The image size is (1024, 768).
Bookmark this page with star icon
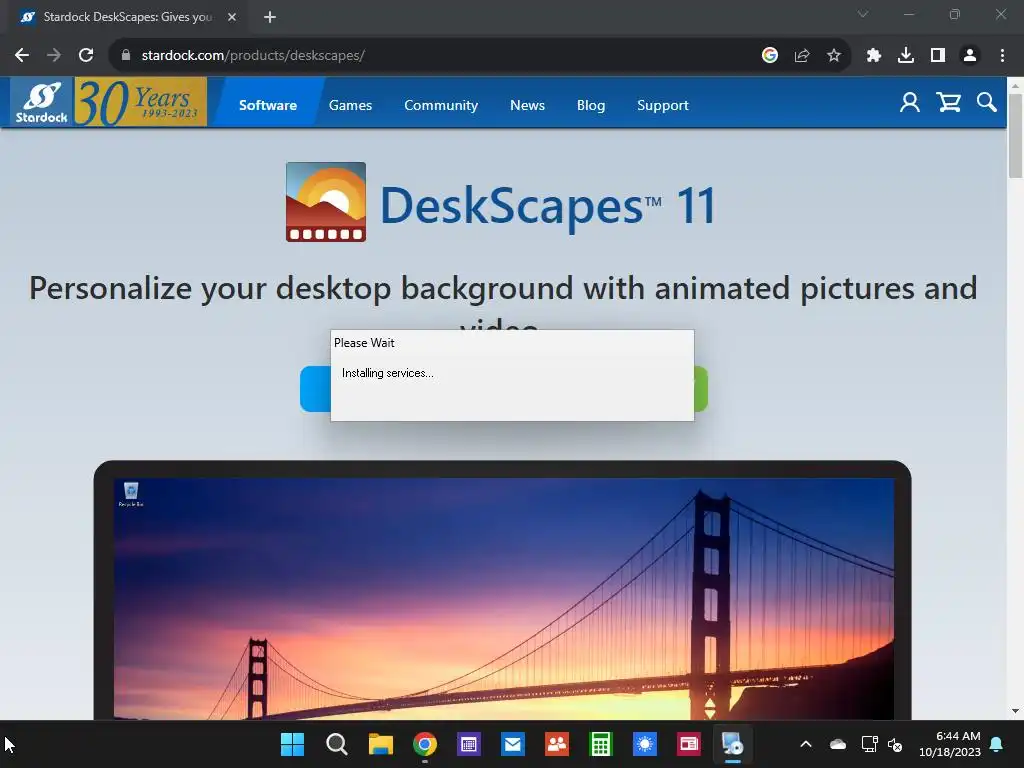834,56
